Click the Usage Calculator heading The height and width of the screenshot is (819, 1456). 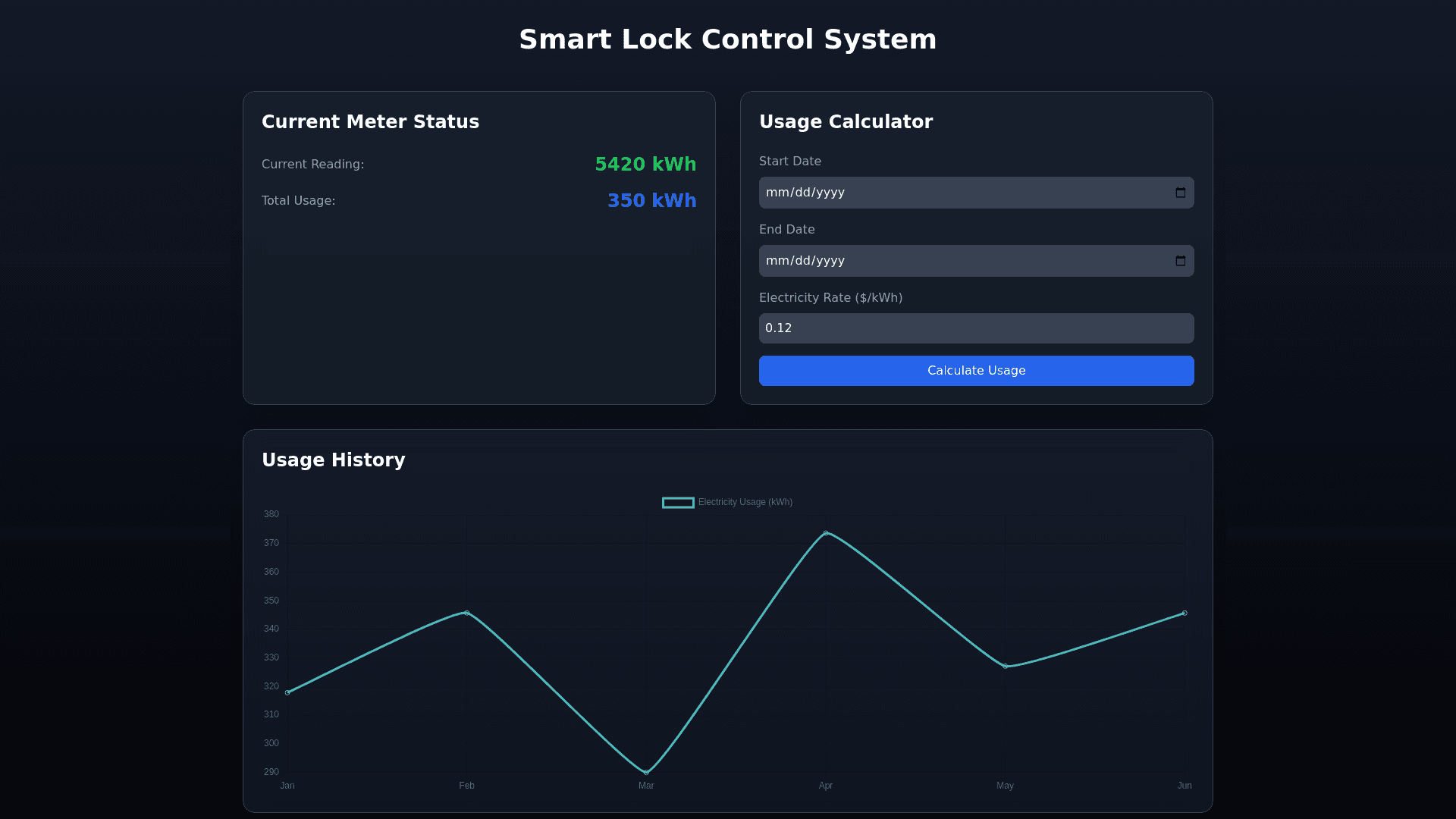846,122
